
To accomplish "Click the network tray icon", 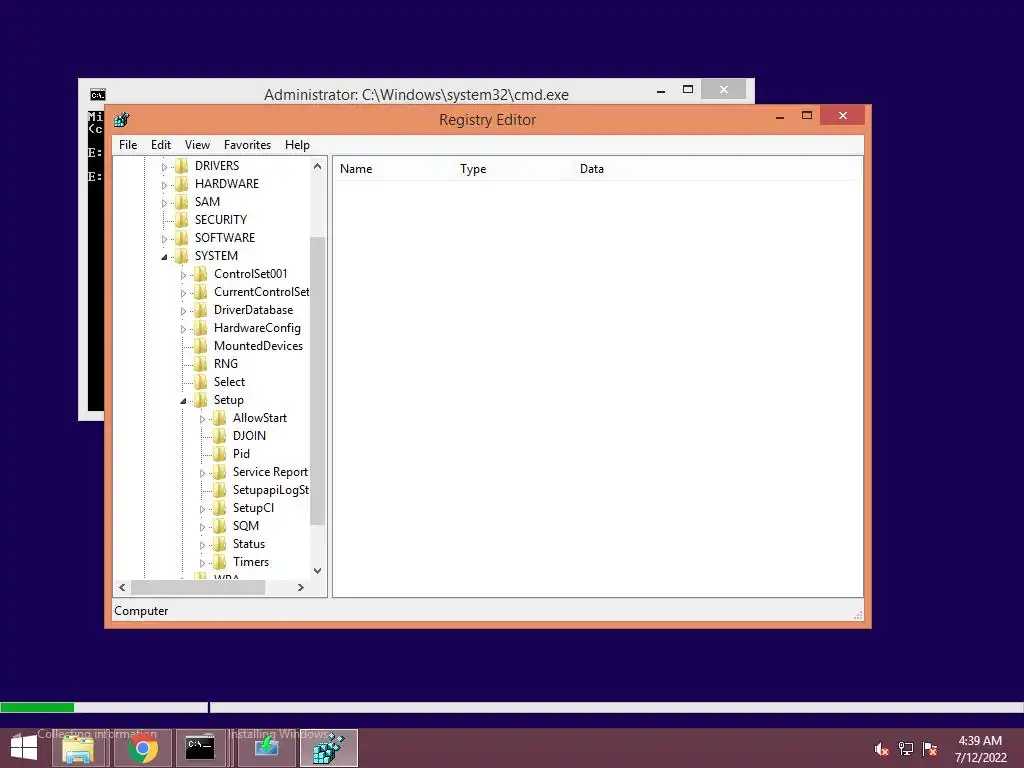I will click(906, 749).
